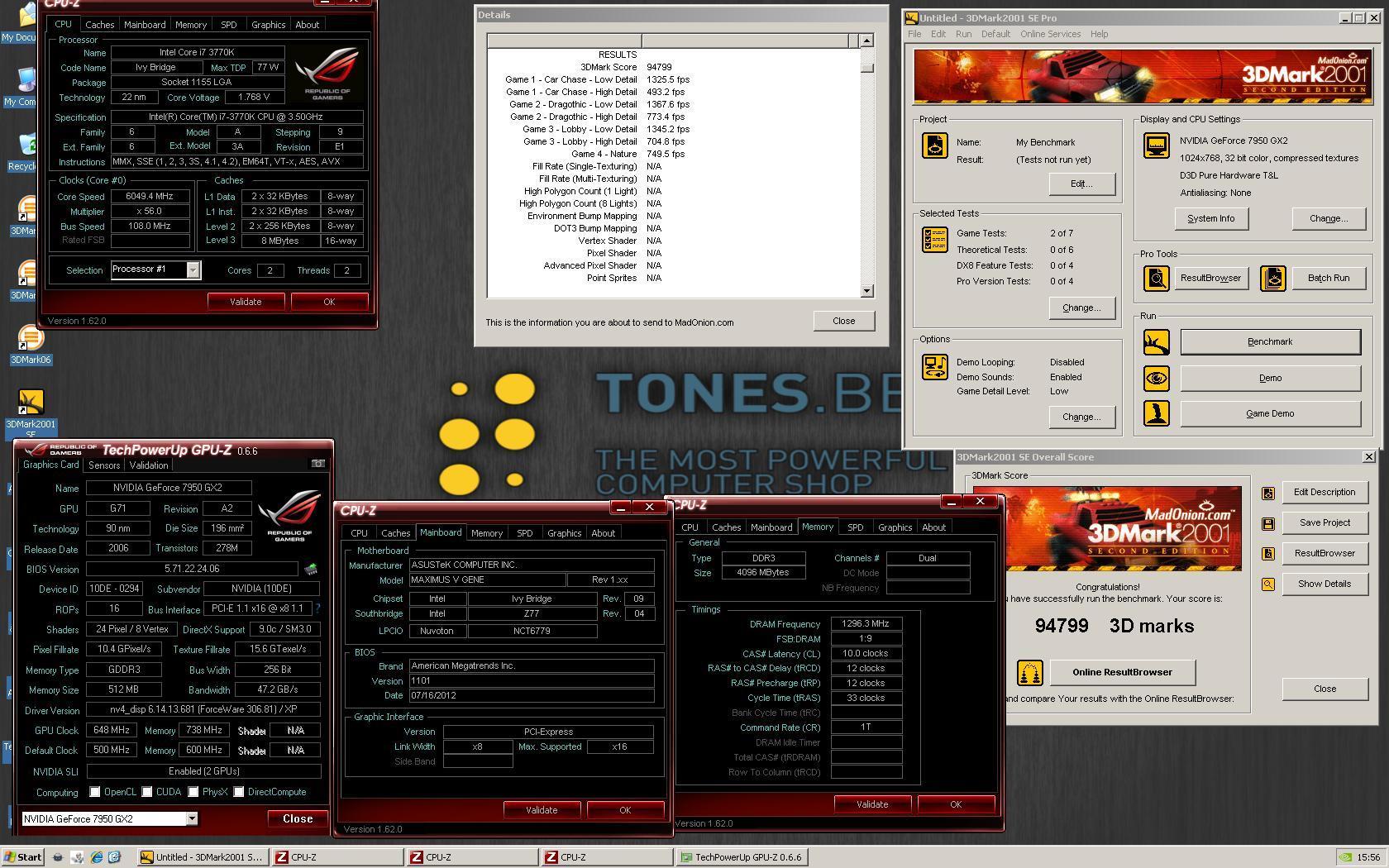Click the Details list scroll up arrow

tap(866, 41)
